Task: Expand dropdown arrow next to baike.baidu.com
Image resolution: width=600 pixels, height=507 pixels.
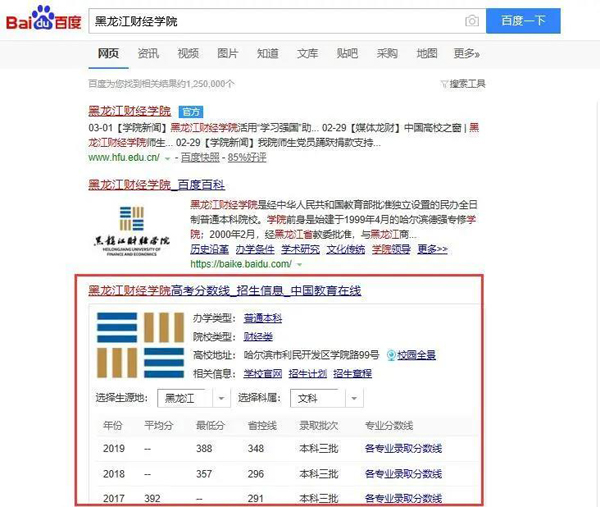Action: pyautogui.click(x=299, y=264)
